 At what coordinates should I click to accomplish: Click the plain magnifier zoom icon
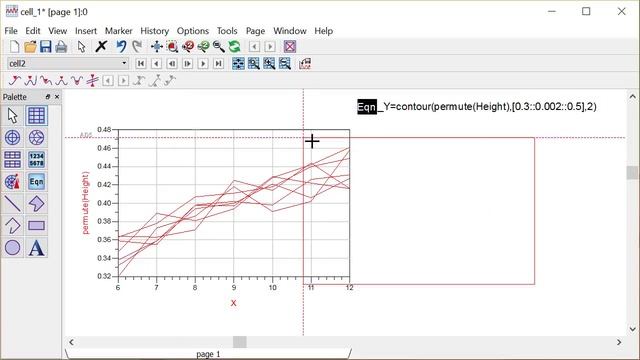point(219,47)
